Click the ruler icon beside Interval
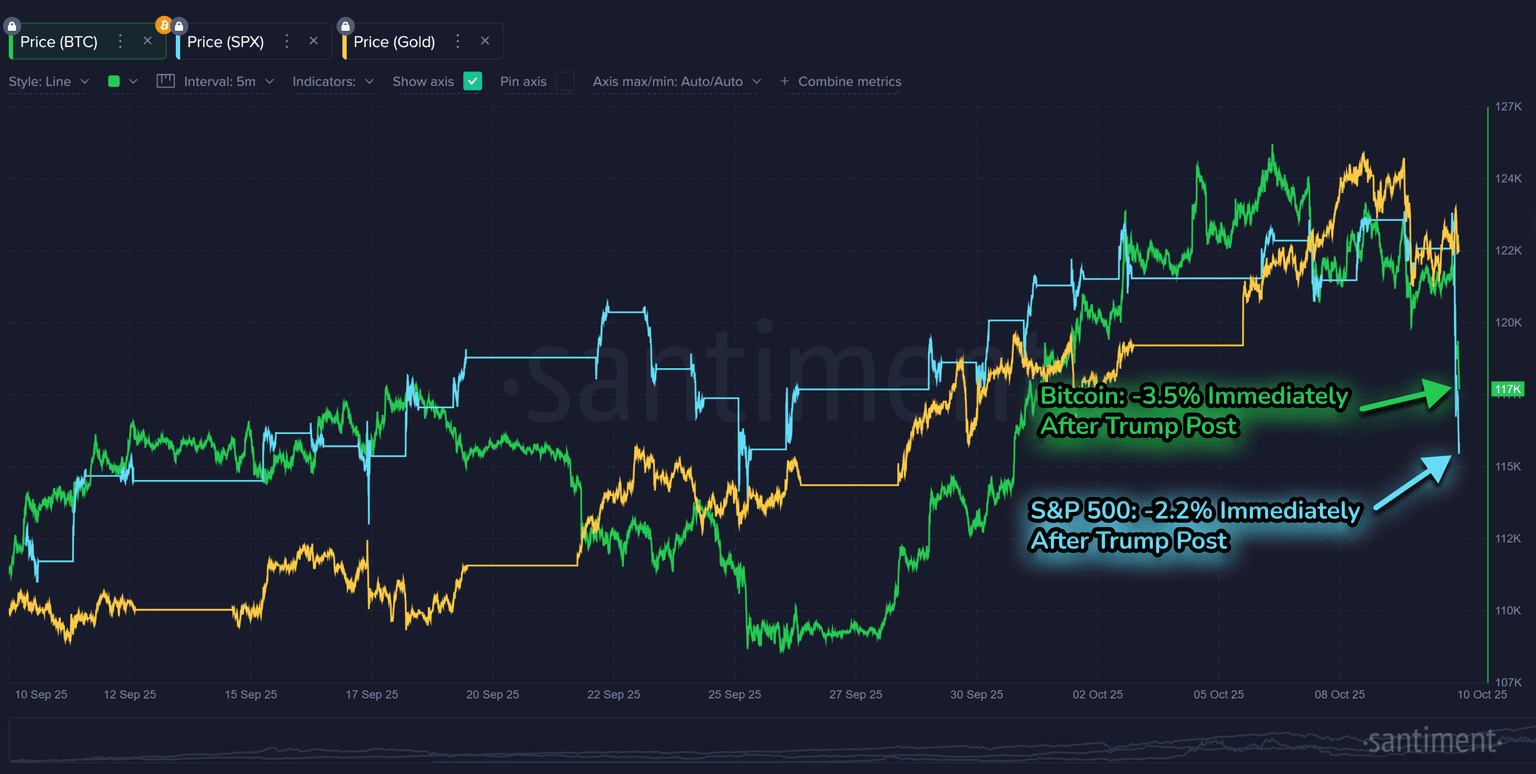 [166, 81]
